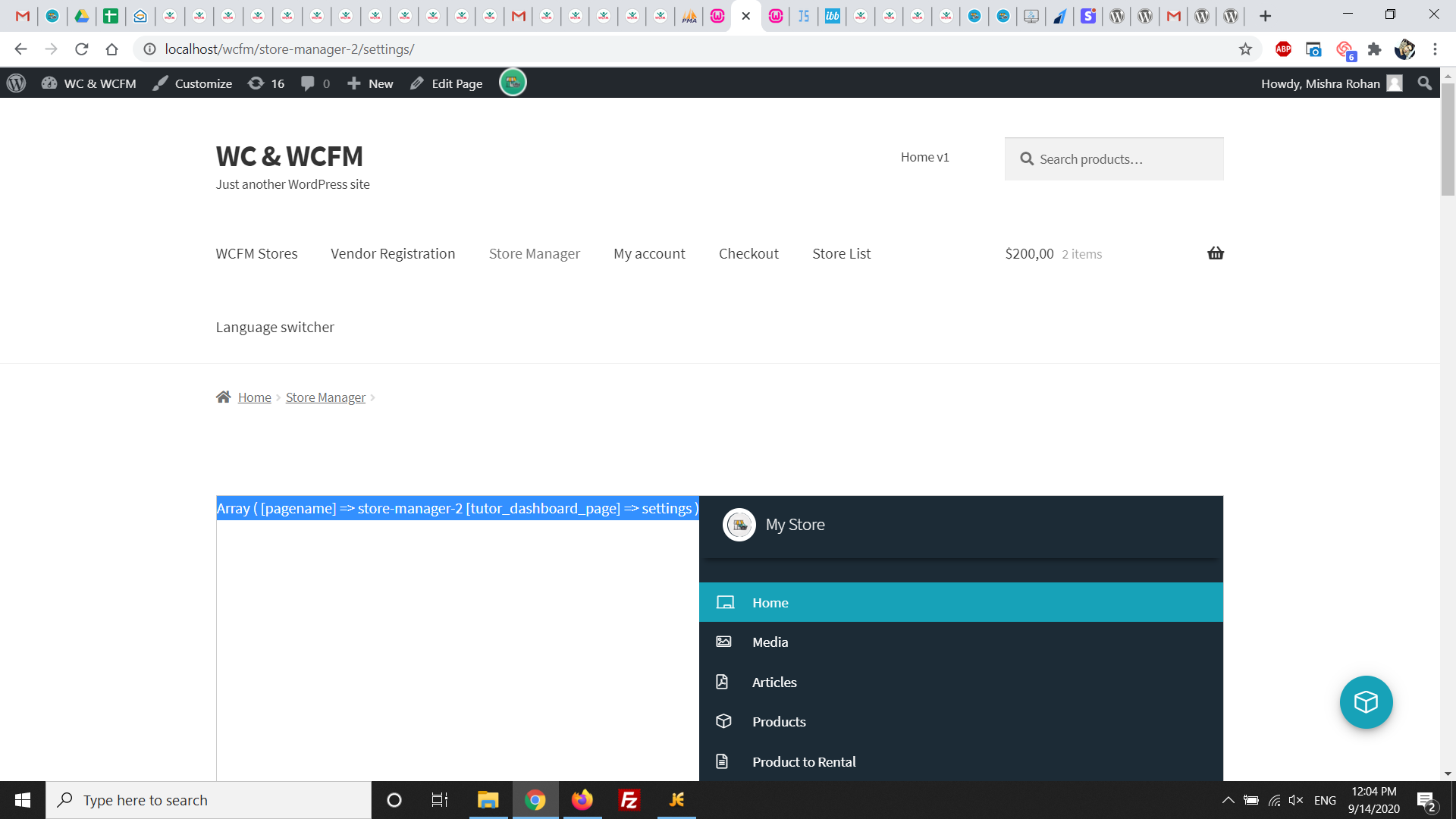The height and width of the screenshot is (819, 1456).
Task: Click the AdBlock Plus extension icon
Action: (1283, 49)
